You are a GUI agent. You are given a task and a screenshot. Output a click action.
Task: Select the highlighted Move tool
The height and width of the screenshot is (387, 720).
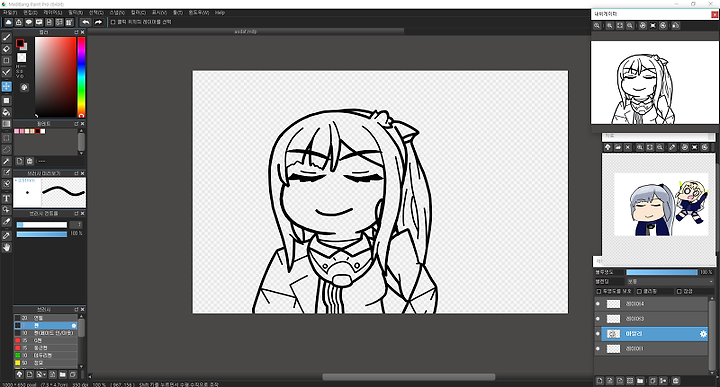click(x=6, y=86)
